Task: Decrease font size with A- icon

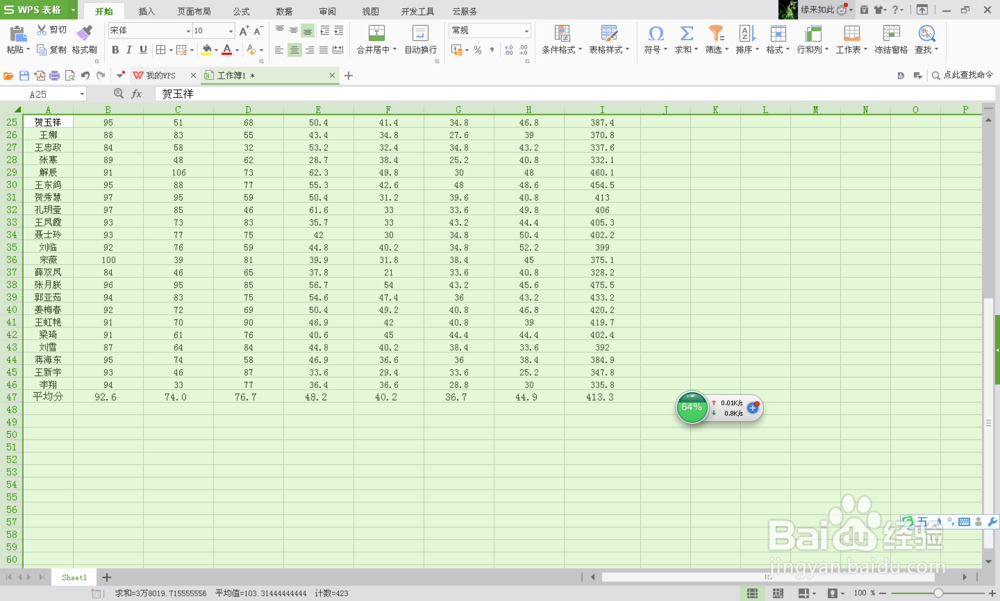Action: point(258,31)
